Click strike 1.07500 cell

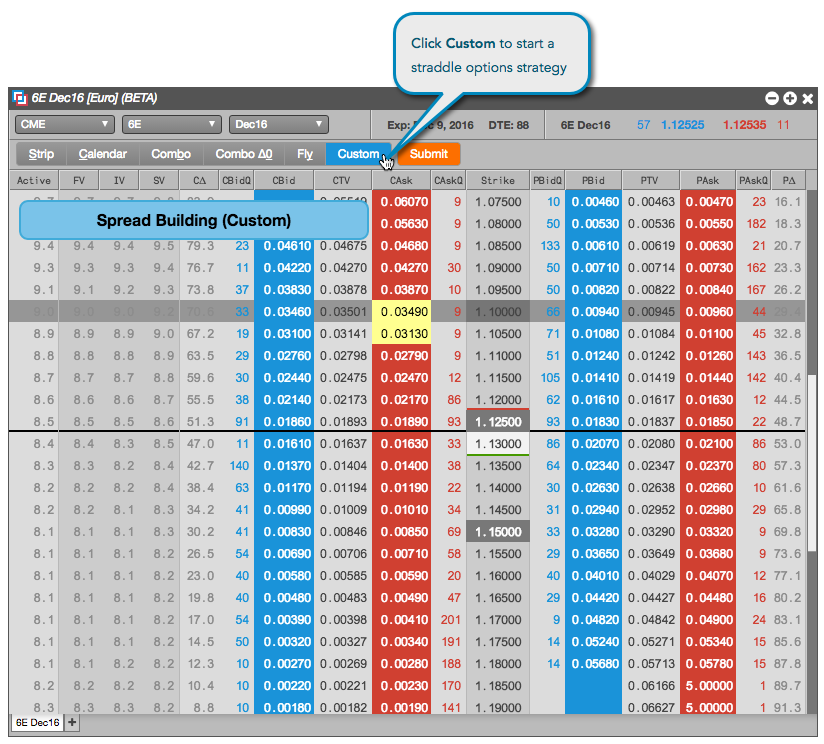[498, 202]
